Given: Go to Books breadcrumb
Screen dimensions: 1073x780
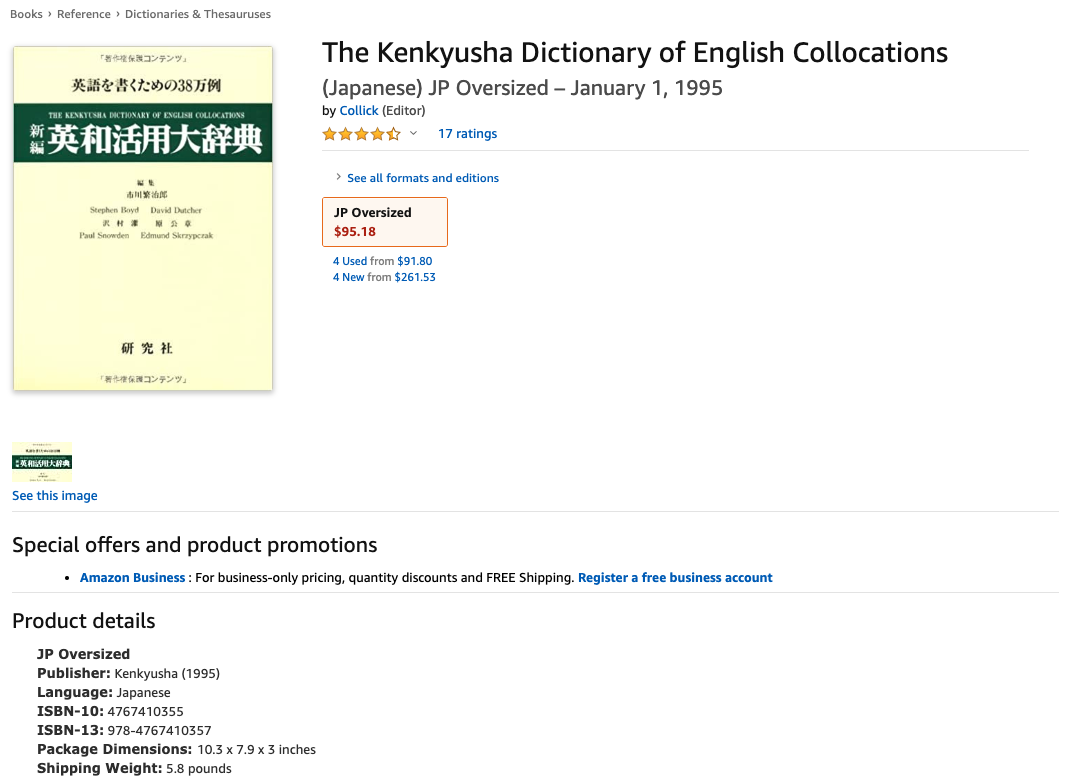Looking at the screenshot, I should tap(26, 14).
